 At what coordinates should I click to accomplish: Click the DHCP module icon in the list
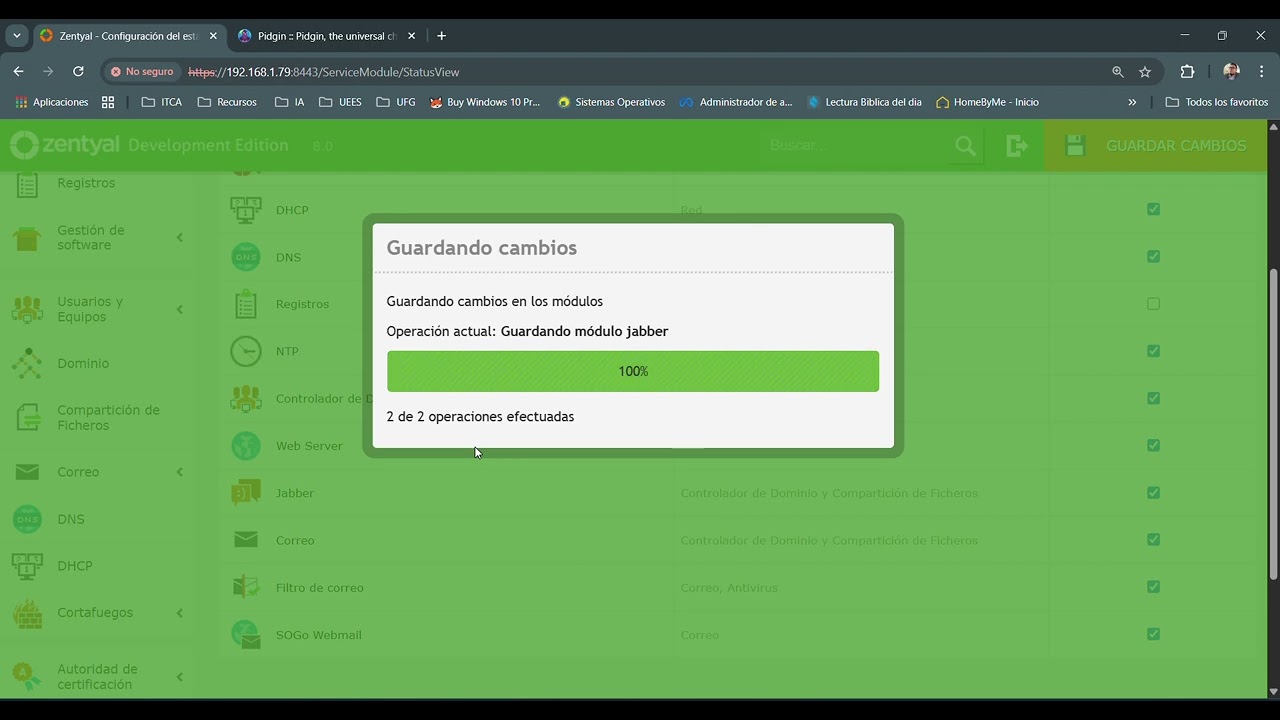[246, 210]
